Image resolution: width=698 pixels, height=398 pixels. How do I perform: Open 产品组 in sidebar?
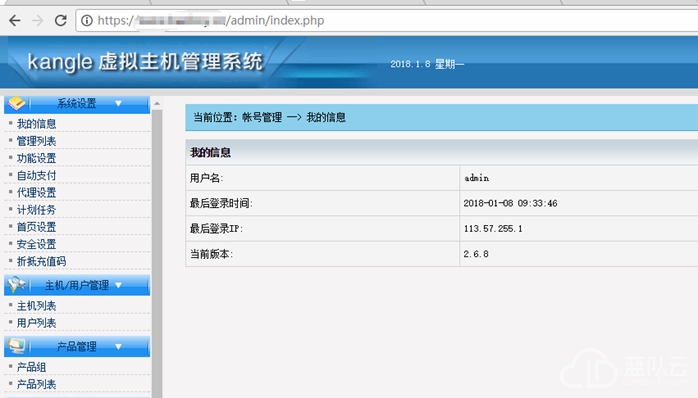31,367
